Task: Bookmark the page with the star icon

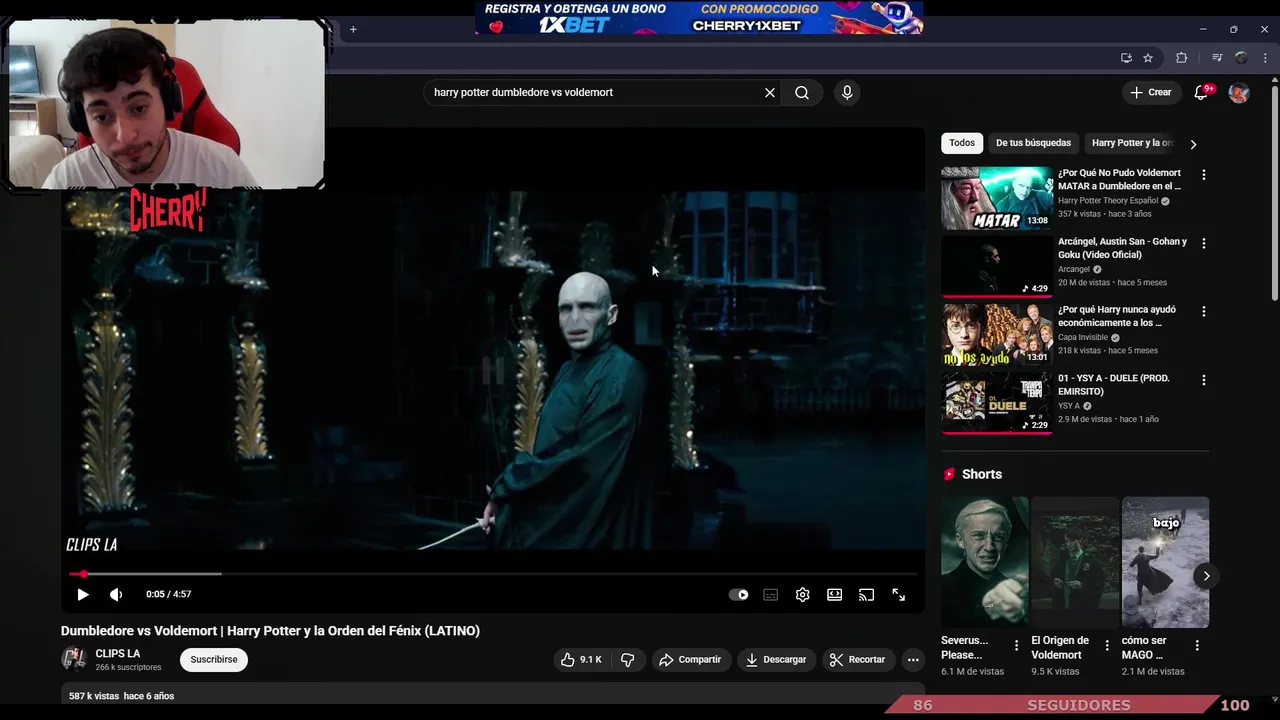Action: click(1148, 58)
